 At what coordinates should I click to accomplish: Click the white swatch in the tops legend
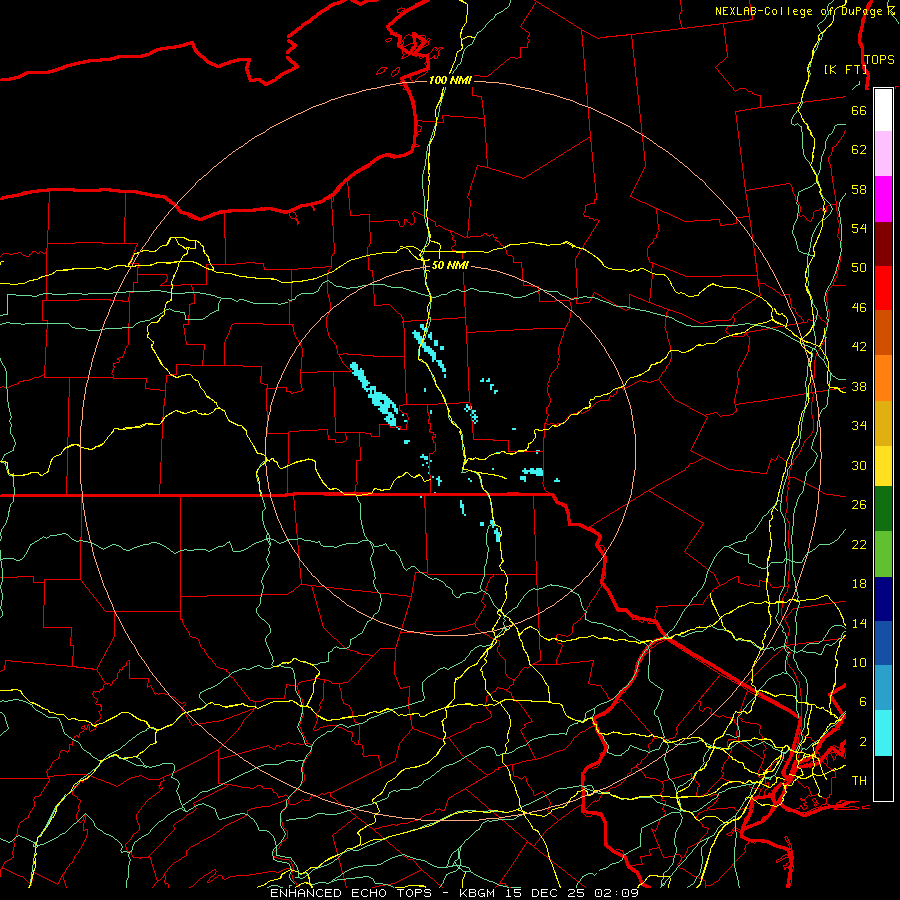pyautogui.click(x=883, y=110)
